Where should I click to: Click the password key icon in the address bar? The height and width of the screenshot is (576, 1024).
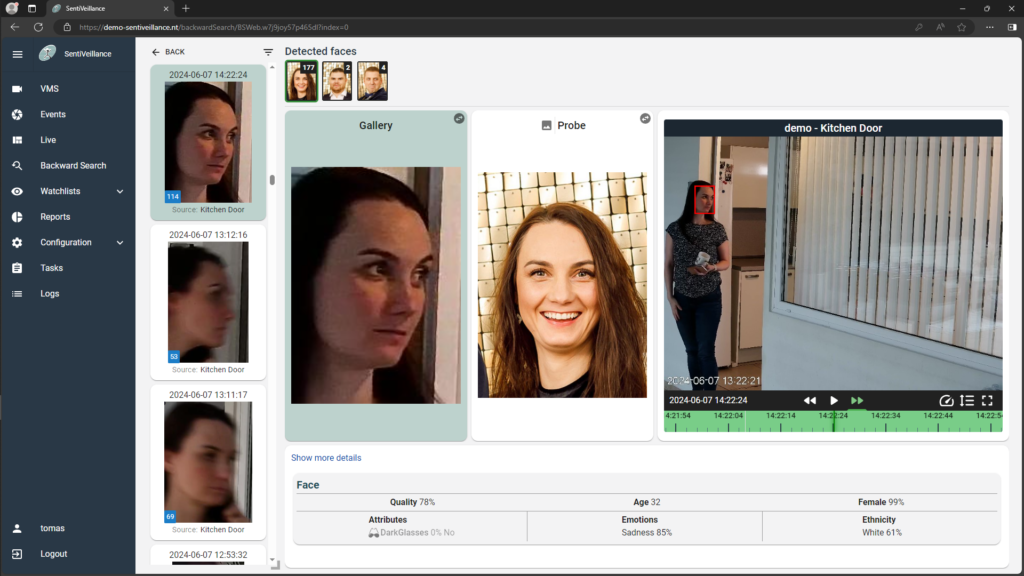[x=918, y=27]
